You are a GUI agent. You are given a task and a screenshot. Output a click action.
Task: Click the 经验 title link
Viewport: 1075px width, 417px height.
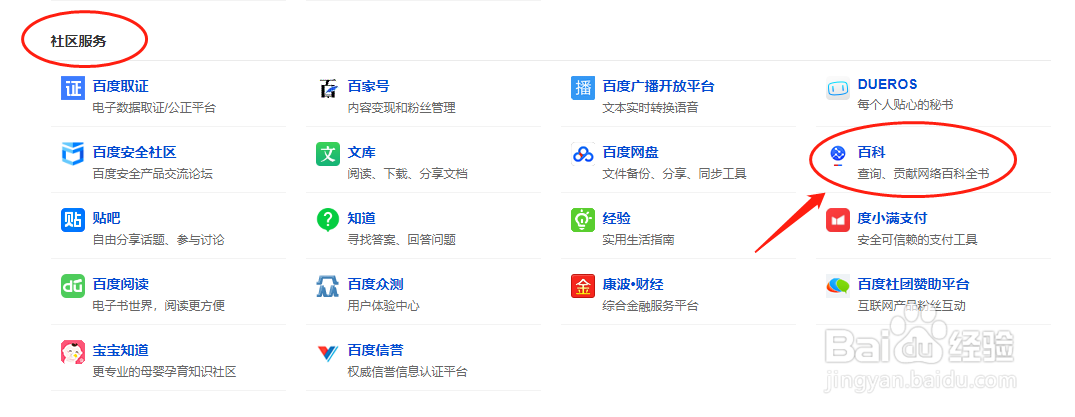(x=616, y=218)
